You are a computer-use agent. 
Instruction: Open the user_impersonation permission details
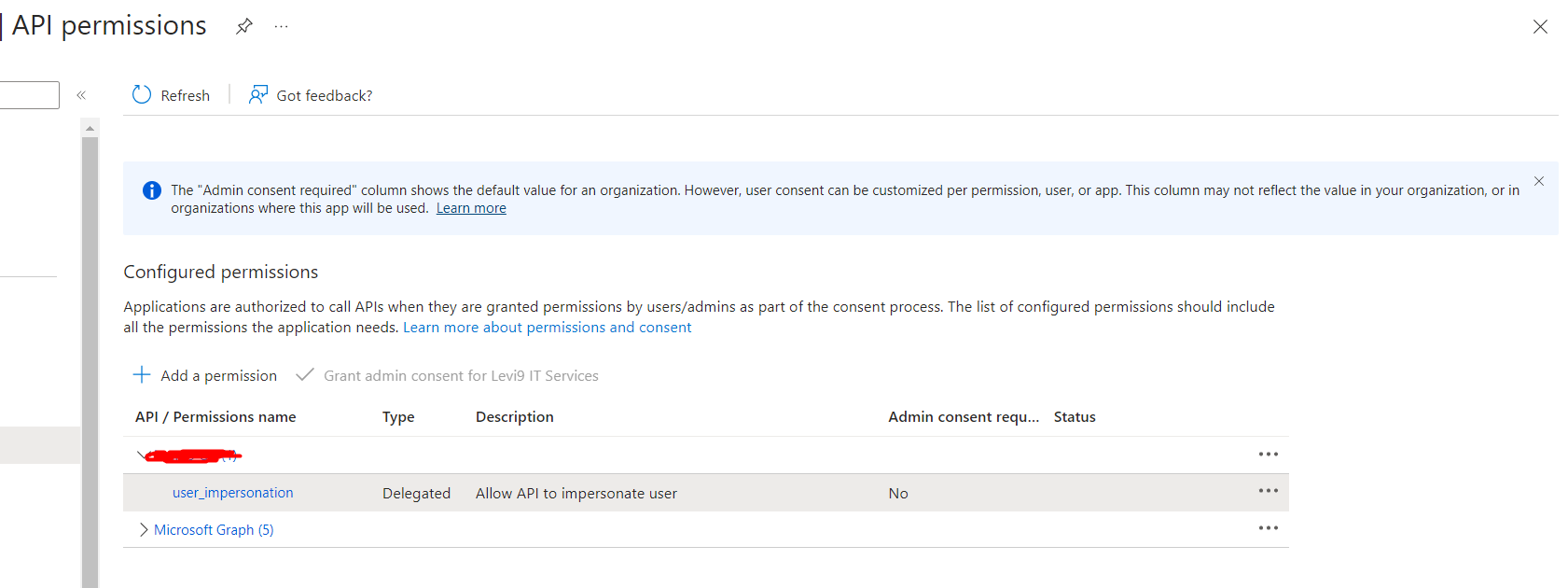click(x=232, y=492)
